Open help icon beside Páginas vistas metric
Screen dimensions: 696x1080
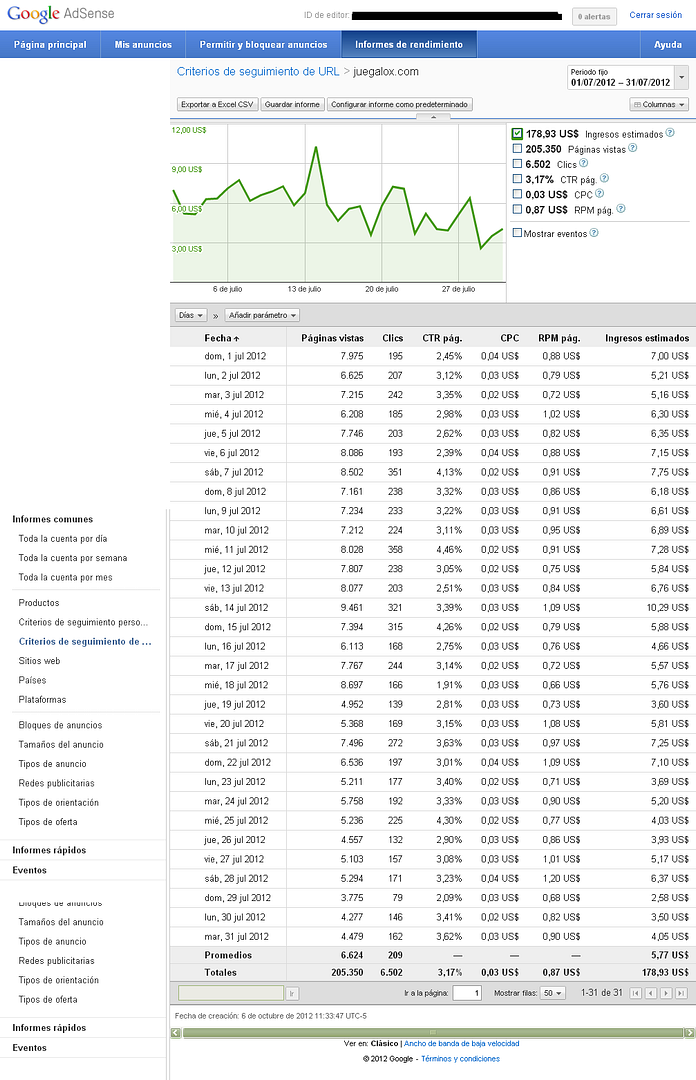633,148
